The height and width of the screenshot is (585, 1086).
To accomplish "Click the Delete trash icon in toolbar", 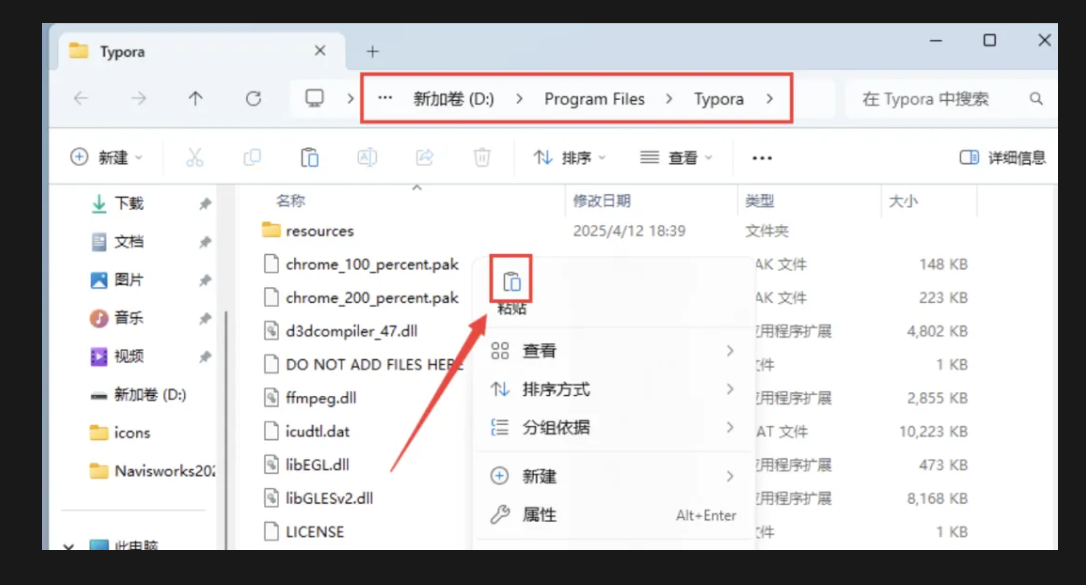I will tap(482, 158).
